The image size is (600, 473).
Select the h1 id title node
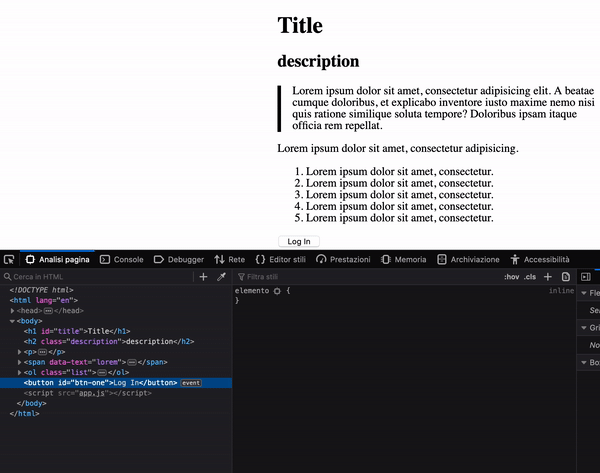(77, 331)
